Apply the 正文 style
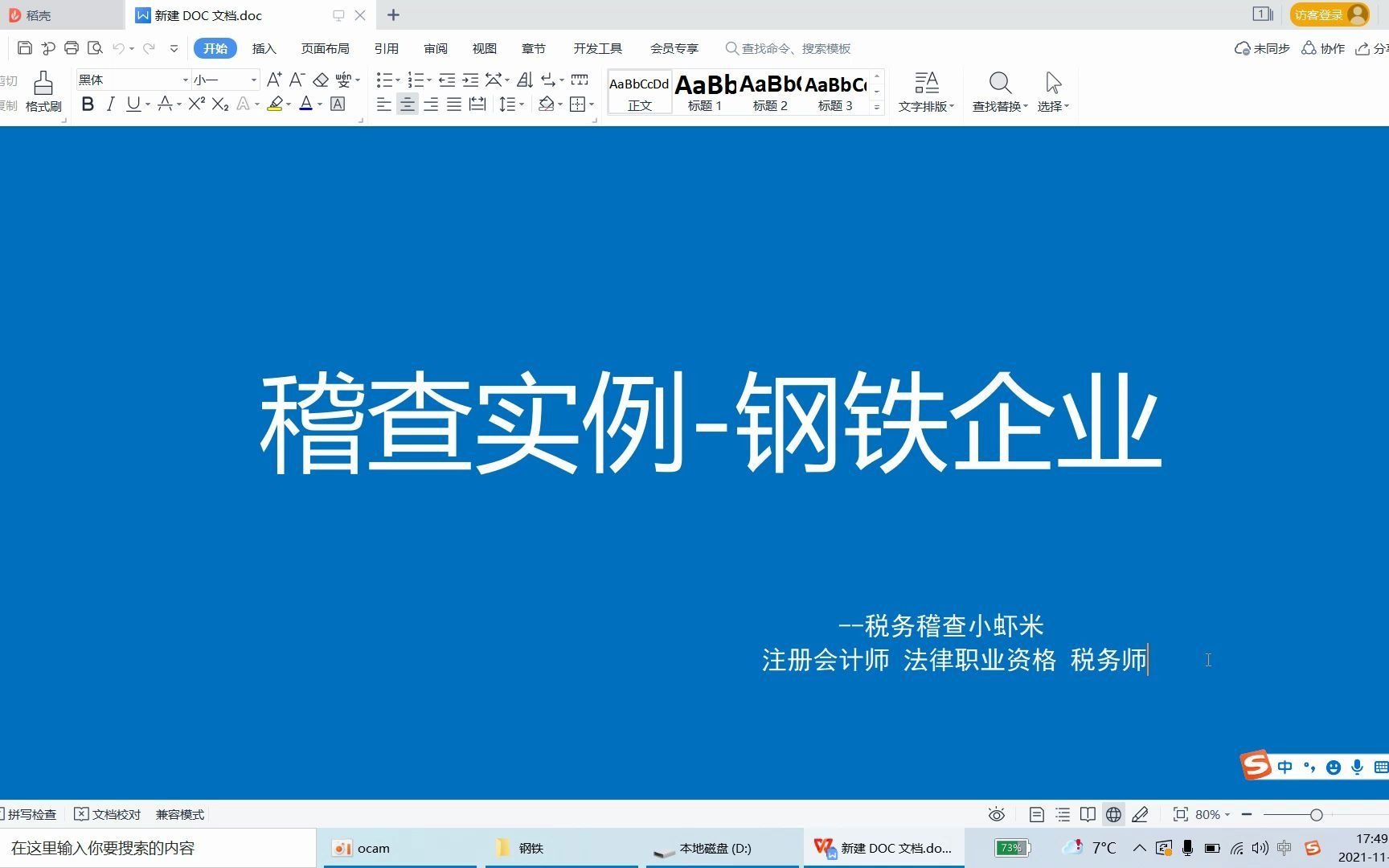 click(640, 92)
